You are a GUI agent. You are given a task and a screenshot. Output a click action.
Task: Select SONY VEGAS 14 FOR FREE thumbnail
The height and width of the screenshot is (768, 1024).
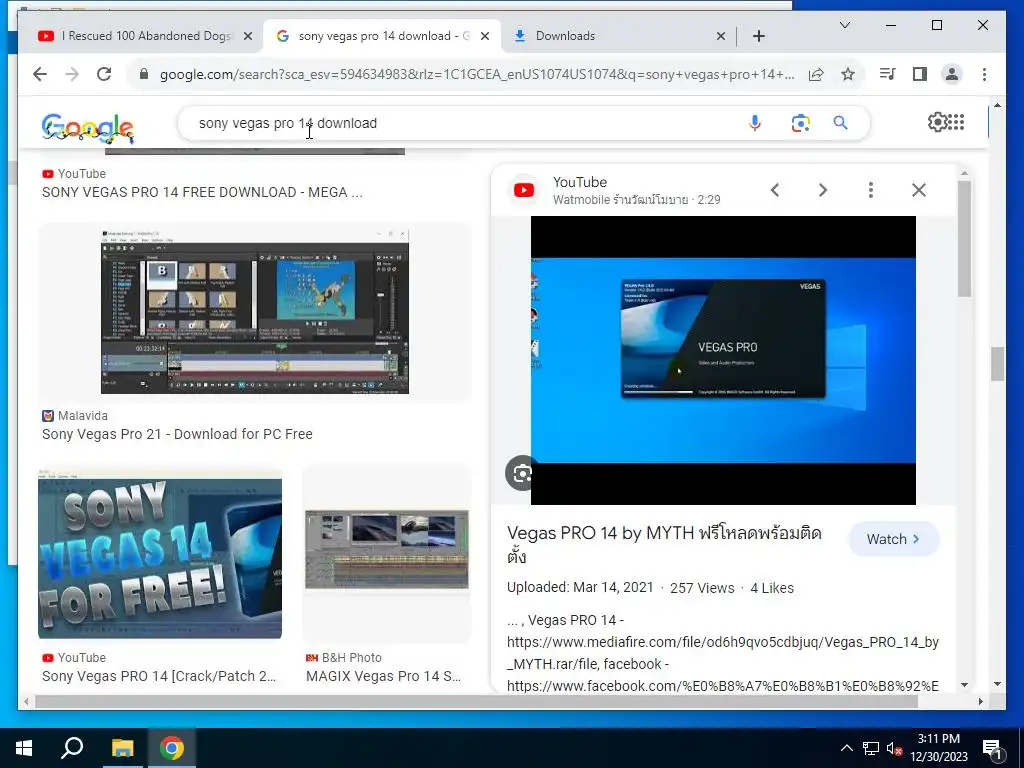(x=160, y=554)
